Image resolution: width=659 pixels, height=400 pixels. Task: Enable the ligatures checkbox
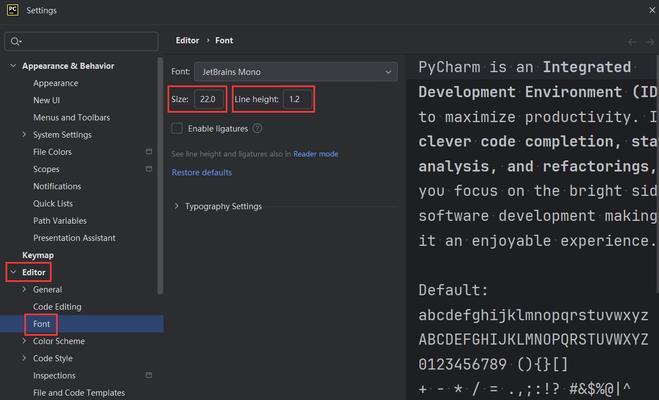177,128
